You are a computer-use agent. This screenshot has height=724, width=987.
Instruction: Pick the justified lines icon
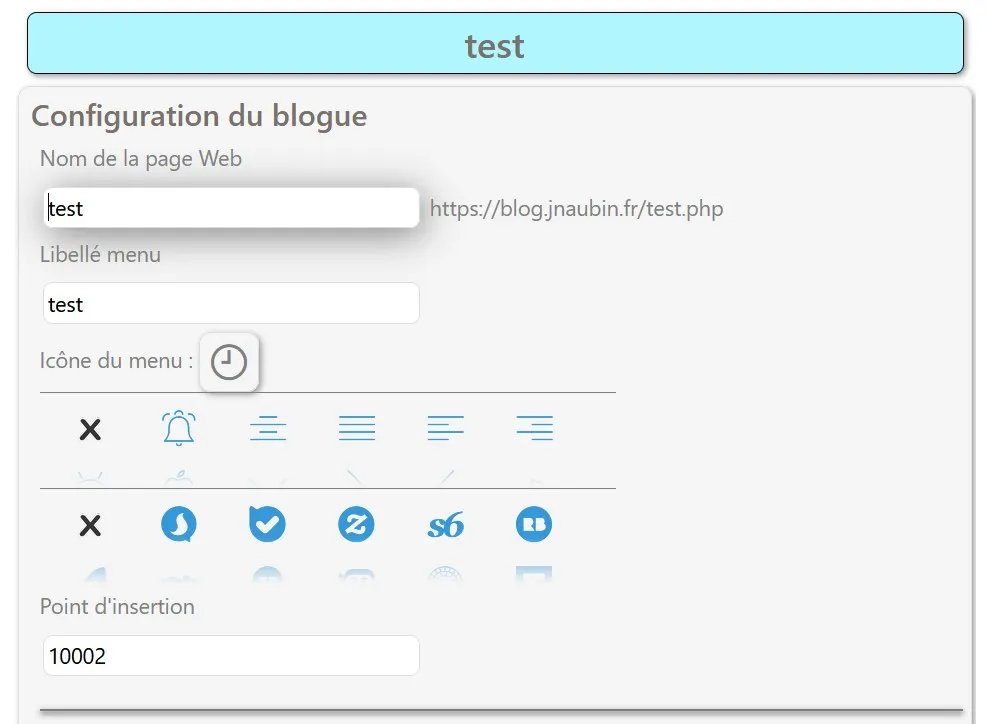coord(357,428)
